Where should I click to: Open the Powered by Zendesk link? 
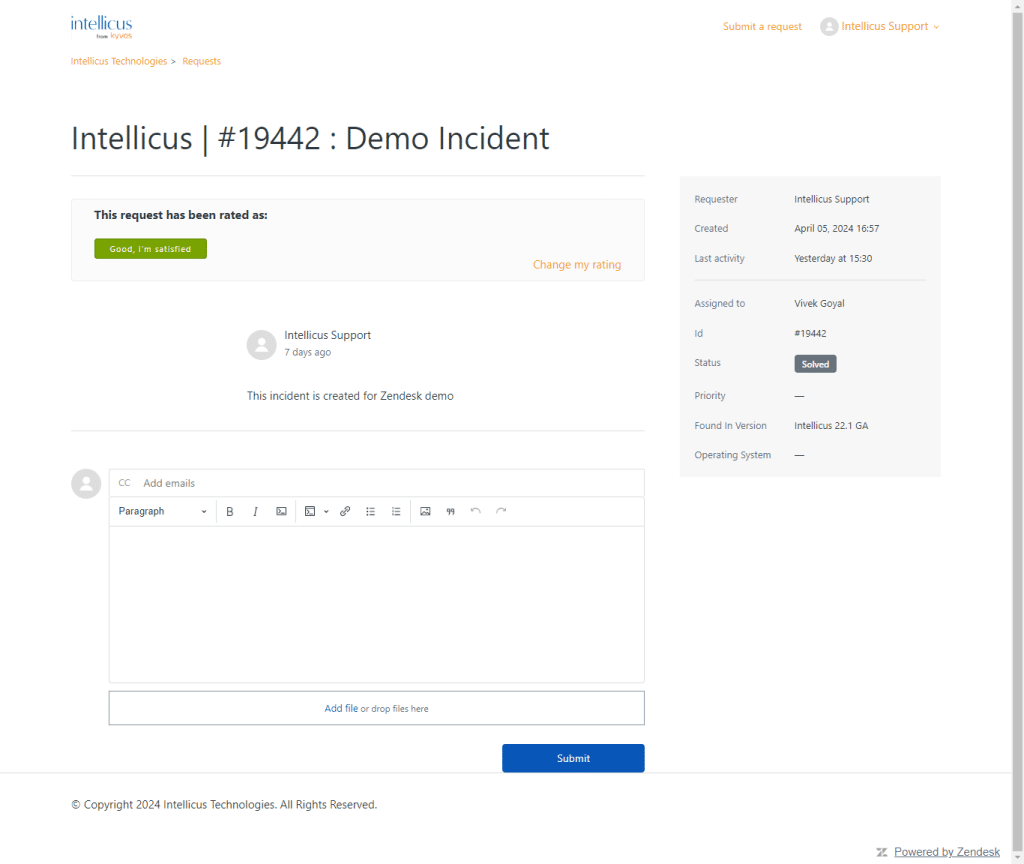pos(947,852)
